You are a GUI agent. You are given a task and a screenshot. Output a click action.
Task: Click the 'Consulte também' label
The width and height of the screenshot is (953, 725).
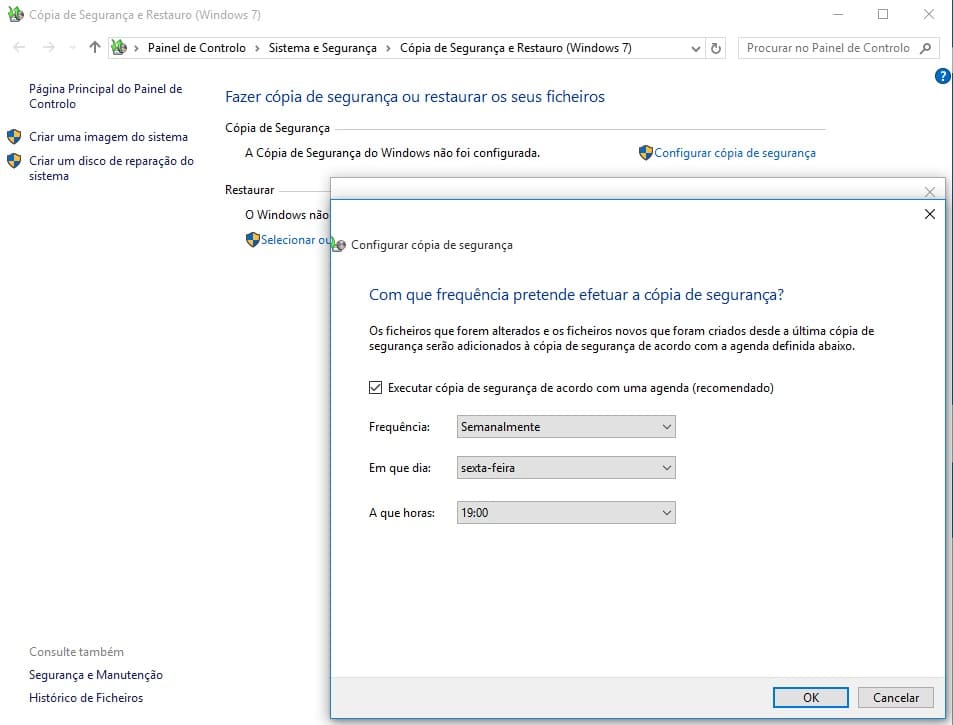pos(77,651)
